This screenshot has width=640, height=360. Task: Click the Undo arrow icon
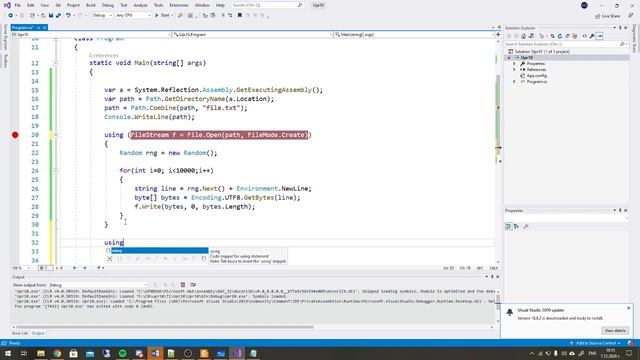69,16
